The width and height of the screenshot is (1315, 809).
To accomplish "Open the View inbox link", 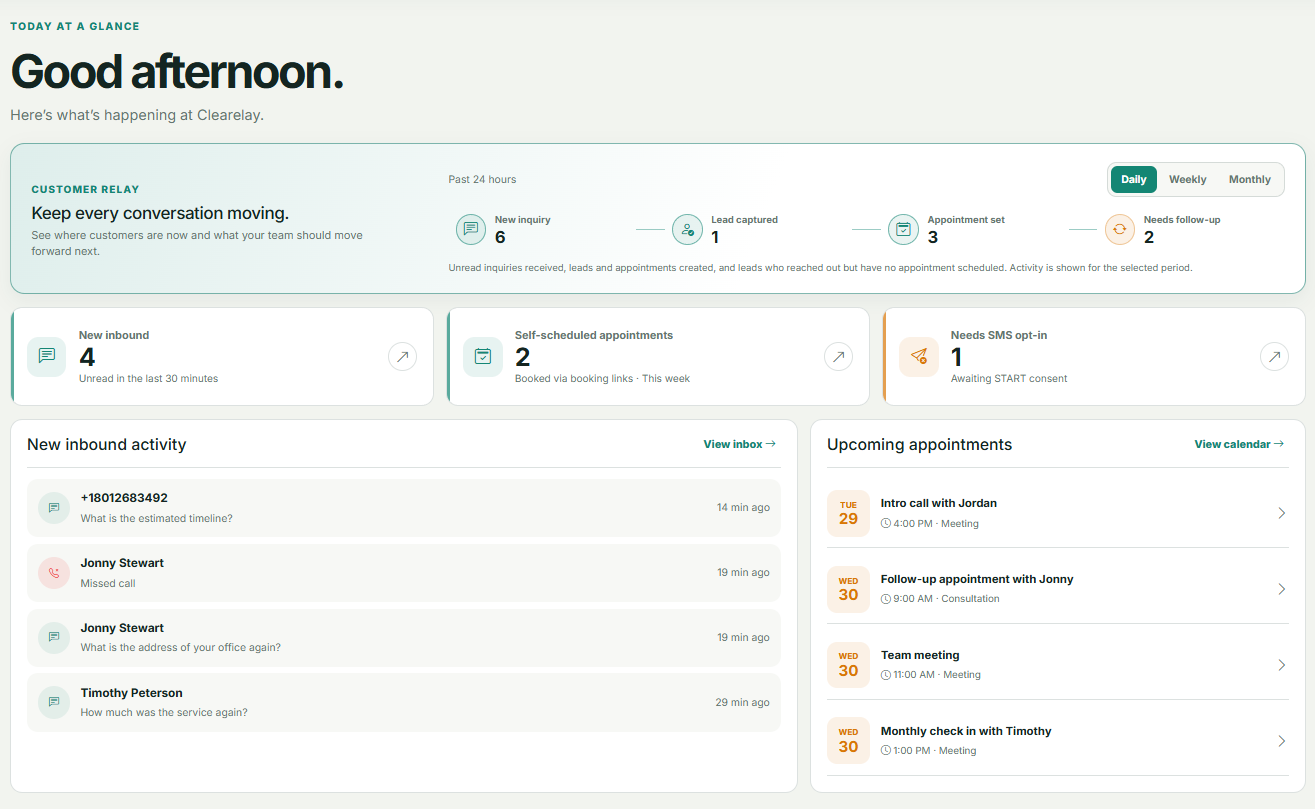I will (x=740, y=444).
